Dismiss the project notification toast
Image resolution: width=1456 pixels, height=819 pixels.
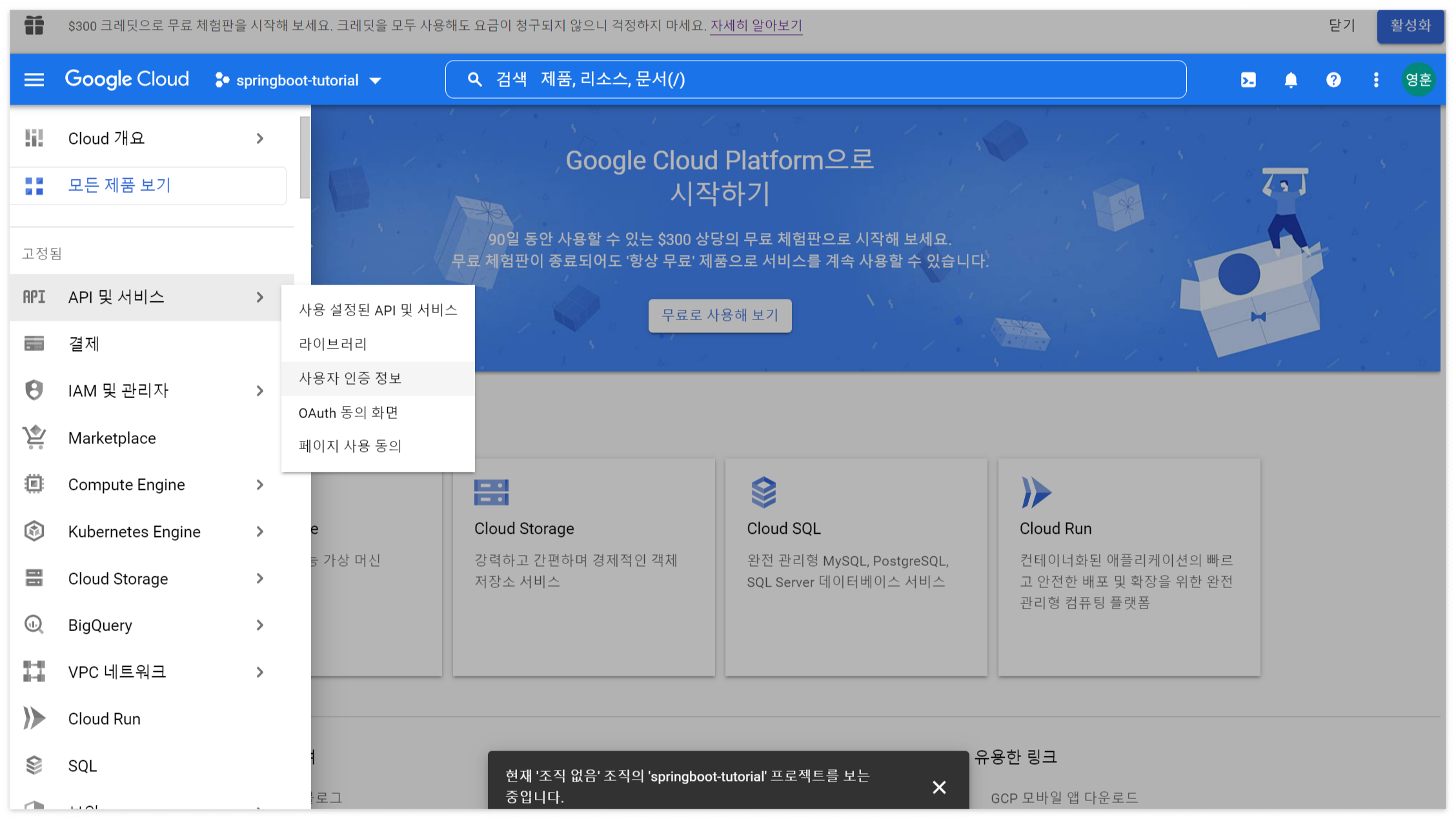(x=939, y=787)
